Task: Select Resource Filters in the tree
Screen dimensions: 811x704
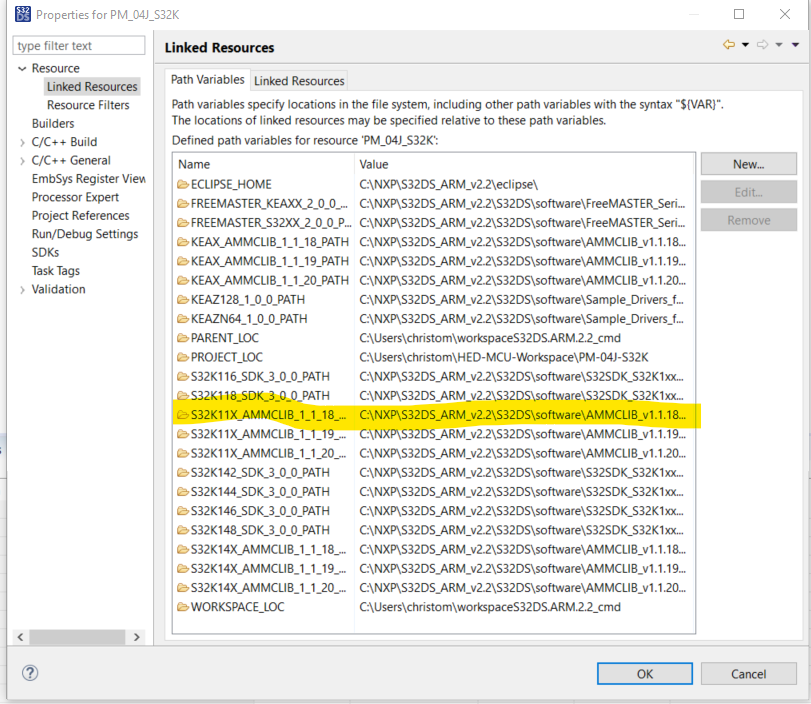Action: [x=88, y=105]
